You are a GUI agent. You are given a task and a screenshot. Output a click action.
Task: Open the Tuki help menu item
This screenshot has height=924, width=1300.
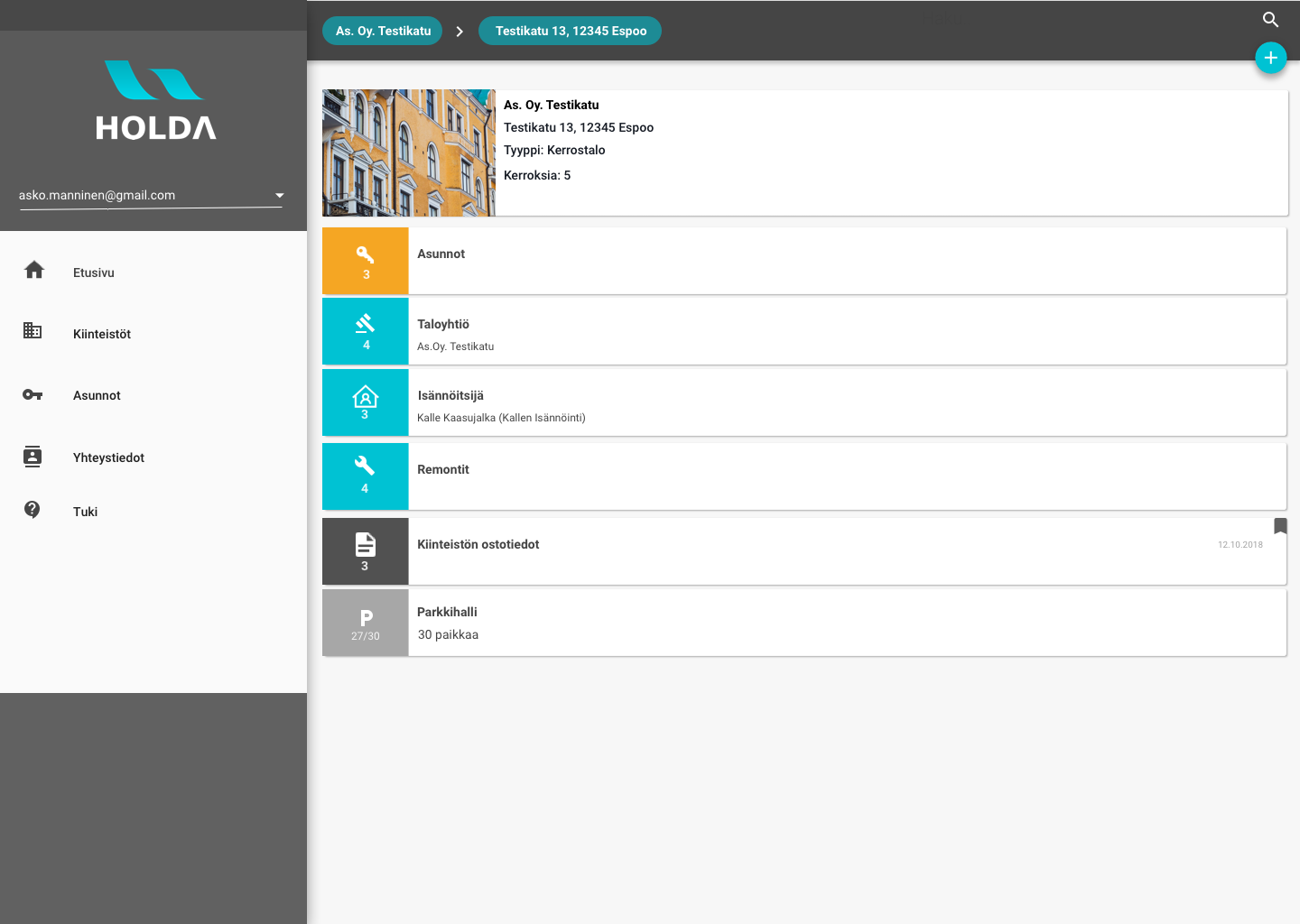[x=85, y=512]
